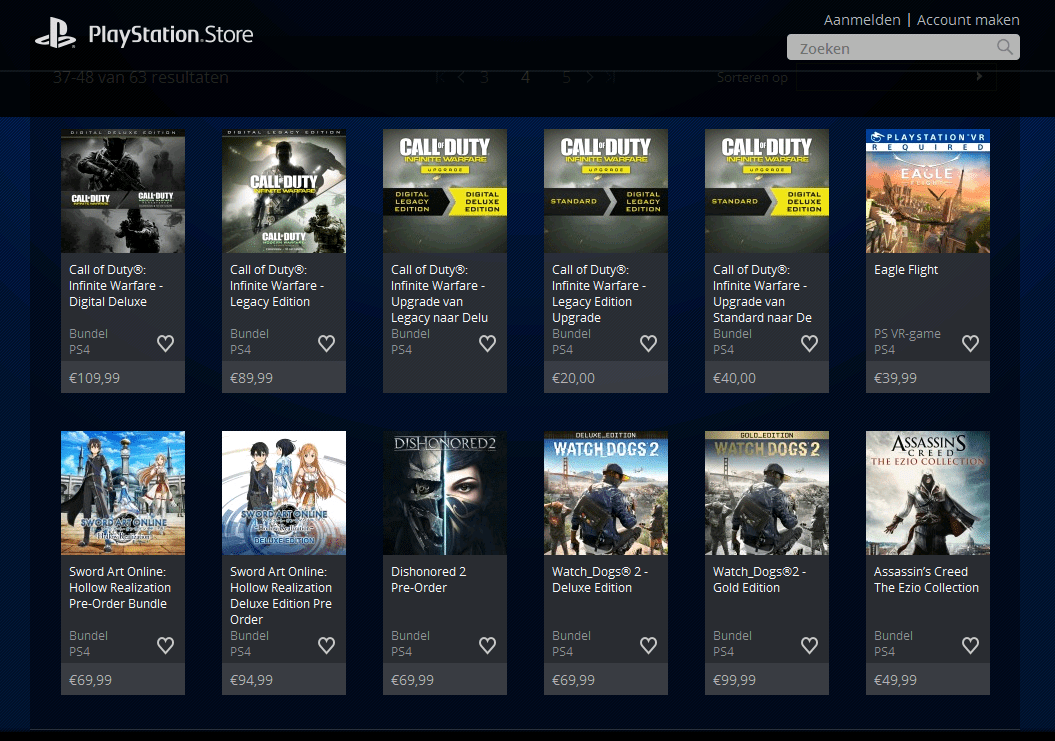Screen dimensions: 1055x741
Task: Click the Aanmelden link
Action: click(861, 19)
